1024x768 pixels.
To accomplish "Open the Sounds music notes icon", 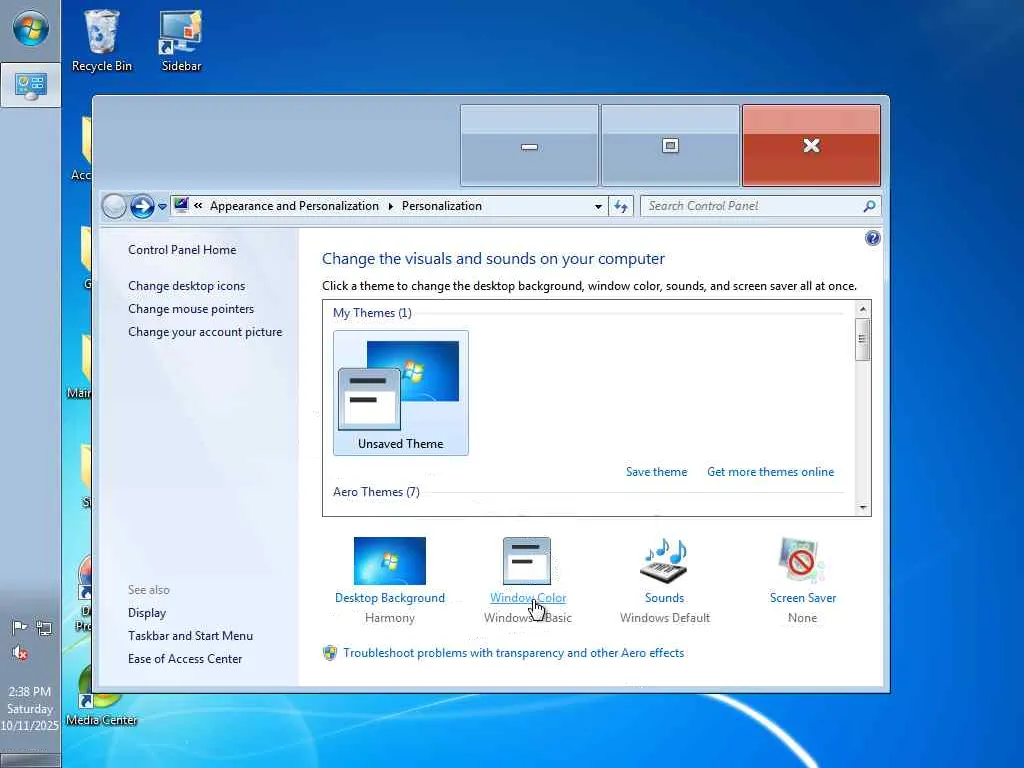I will (665, 560).
